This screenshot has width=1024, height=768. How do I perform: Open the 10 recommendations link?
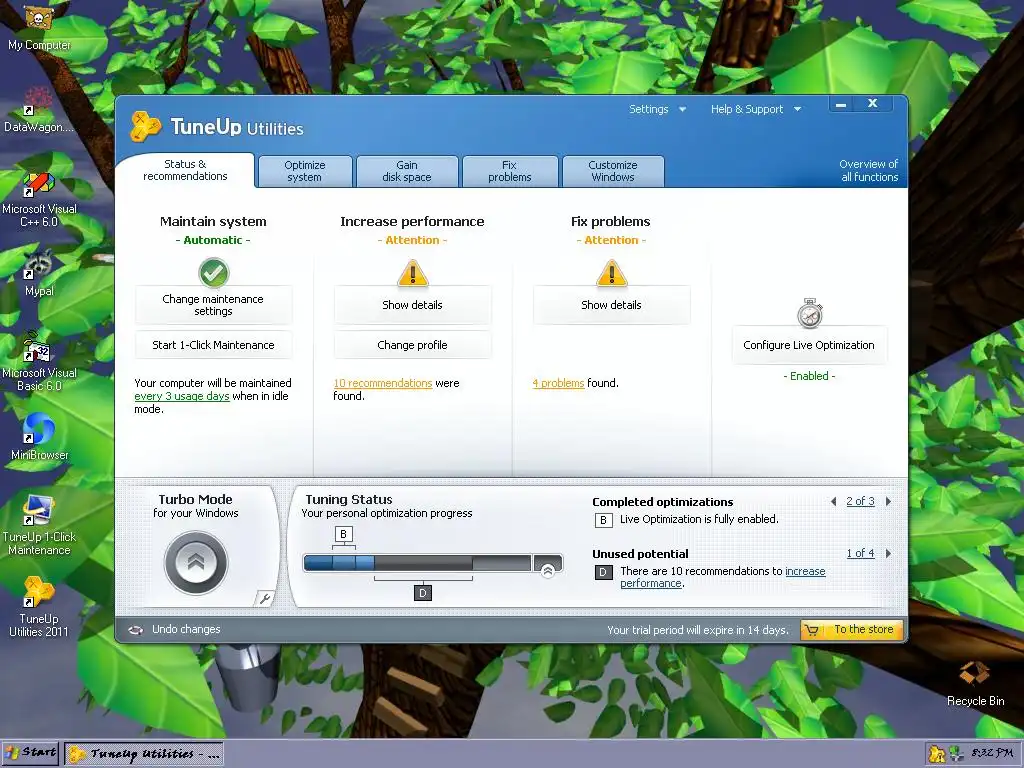383,383
